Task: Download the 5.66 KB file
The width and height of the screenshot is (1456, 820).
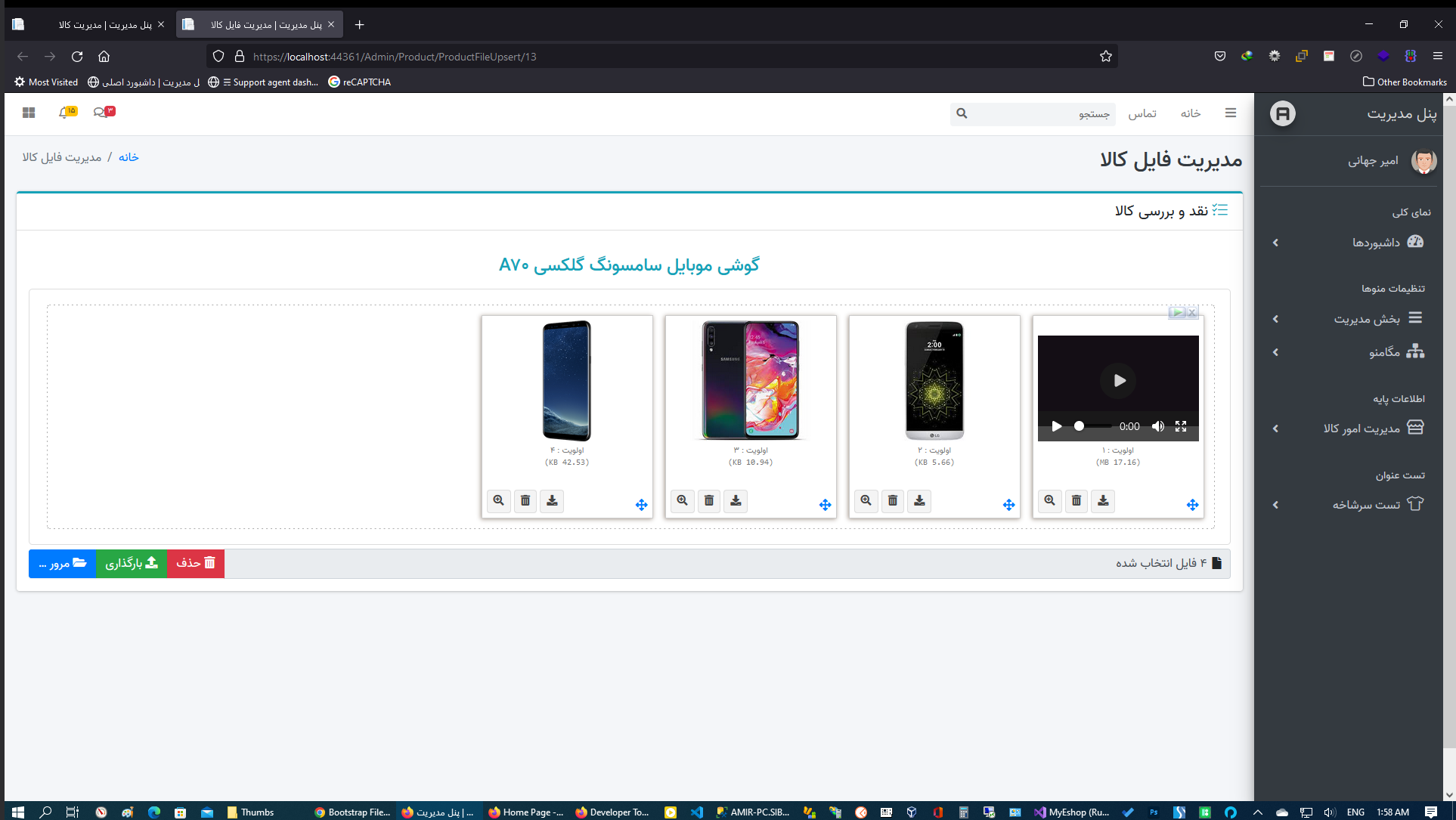Action: click(920, 500)
